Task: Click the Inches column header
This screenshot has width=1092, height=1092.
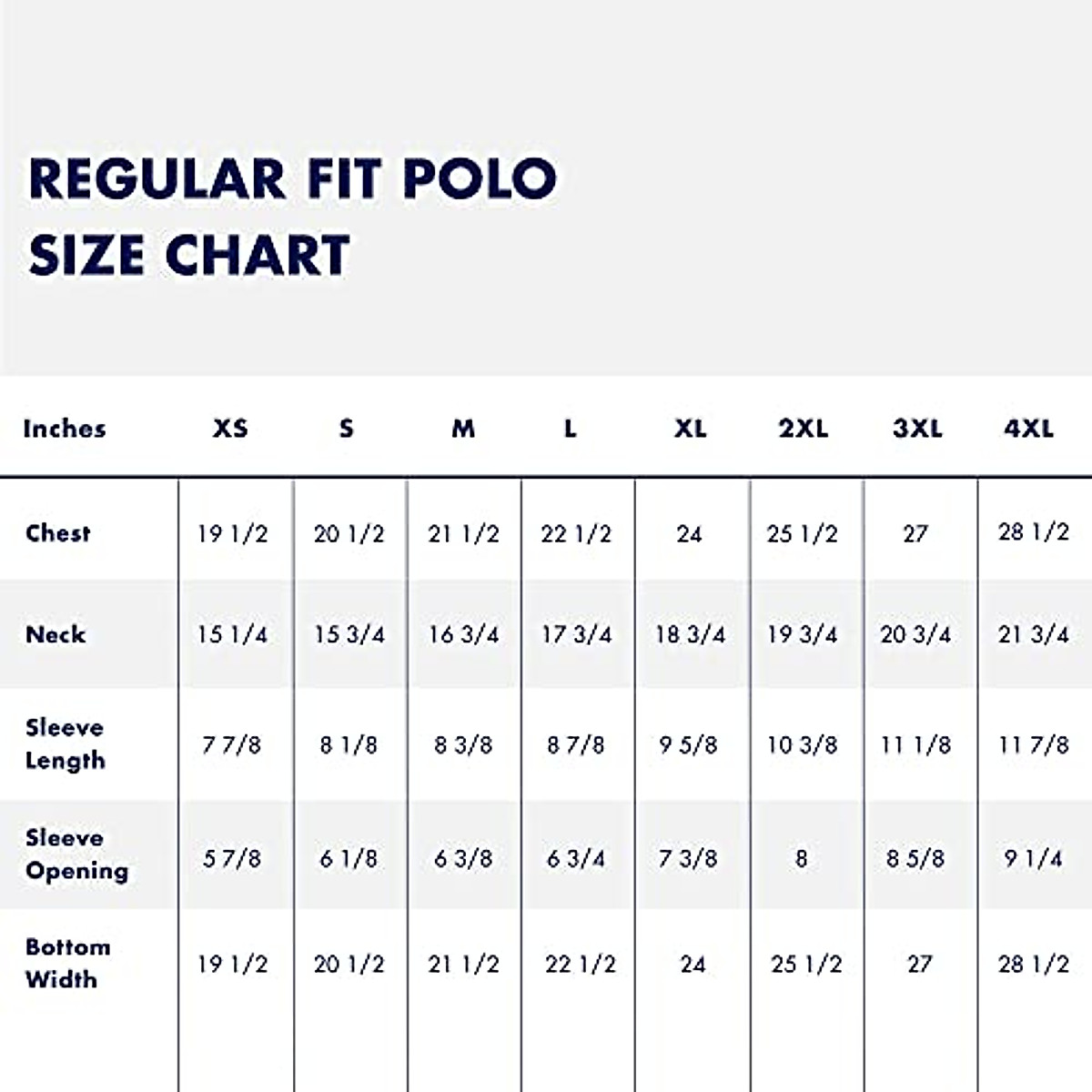Action: [x=65, y=429]
